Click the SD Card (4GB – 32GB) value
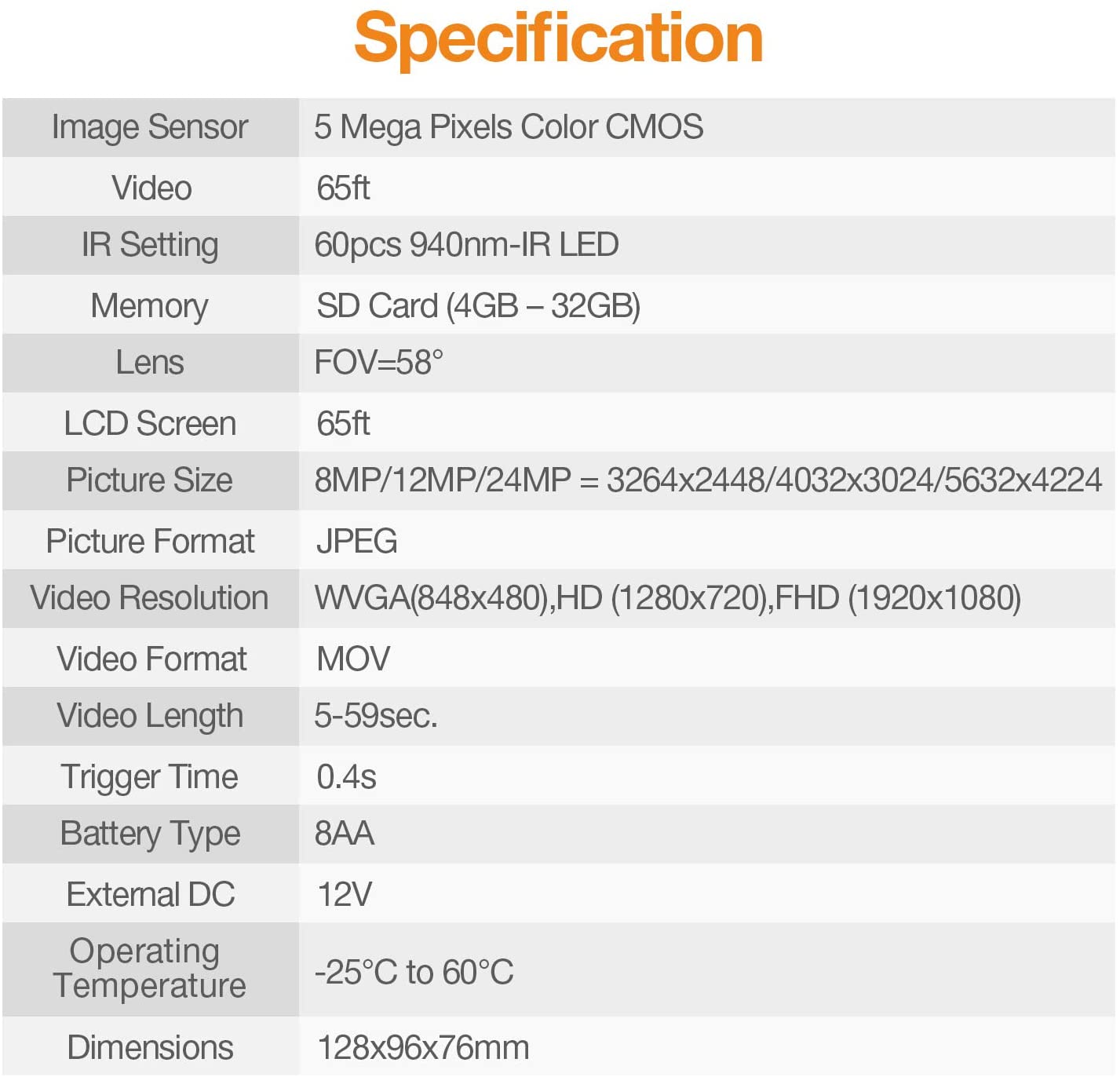1120x1077 pixels. (x=478, y=305)
